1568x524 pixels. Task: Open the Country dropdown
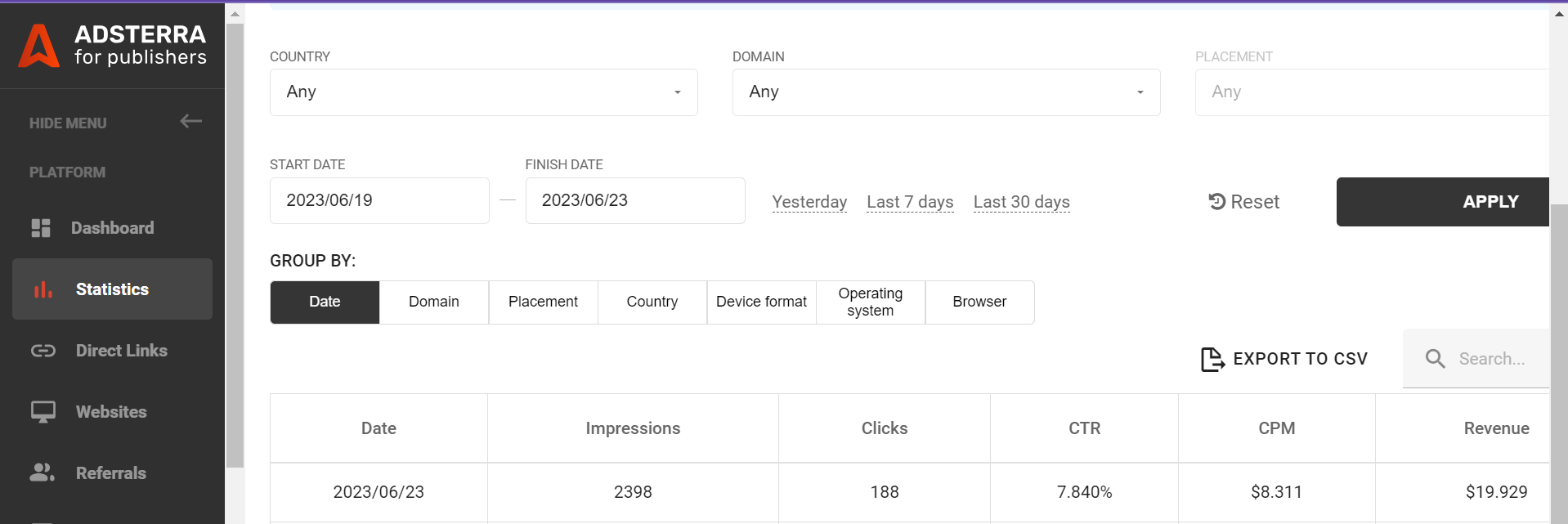click(483, 92)
